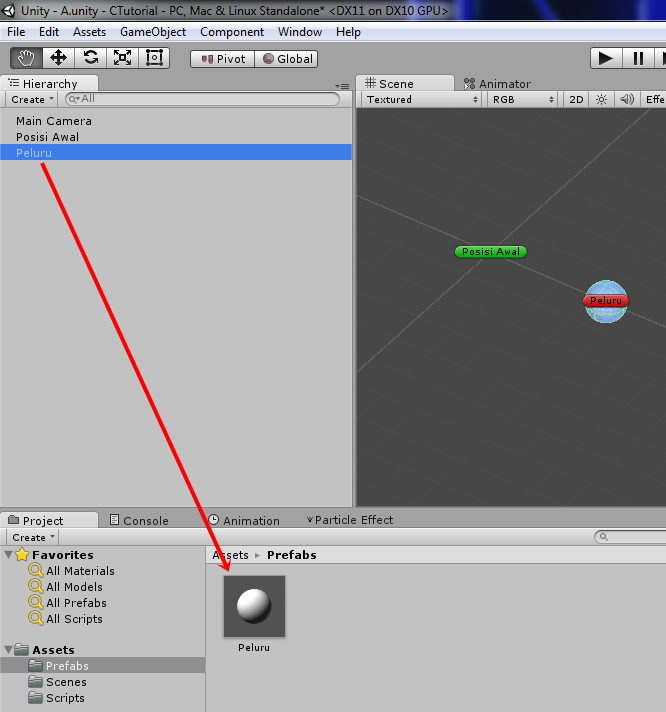Select the Scale tool
The image size is (666, 712).
click(x=123, y=58)
